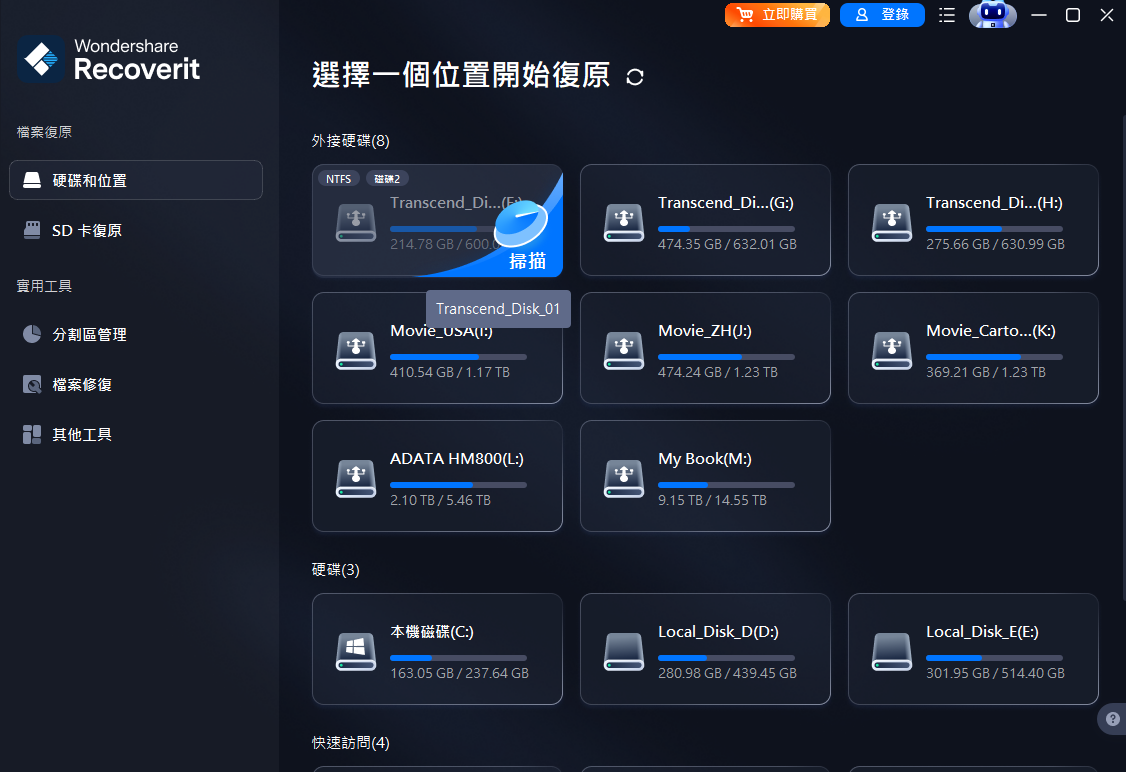
Task: Click the SD card icon in sidebar
Action: (x=32, y=230)
